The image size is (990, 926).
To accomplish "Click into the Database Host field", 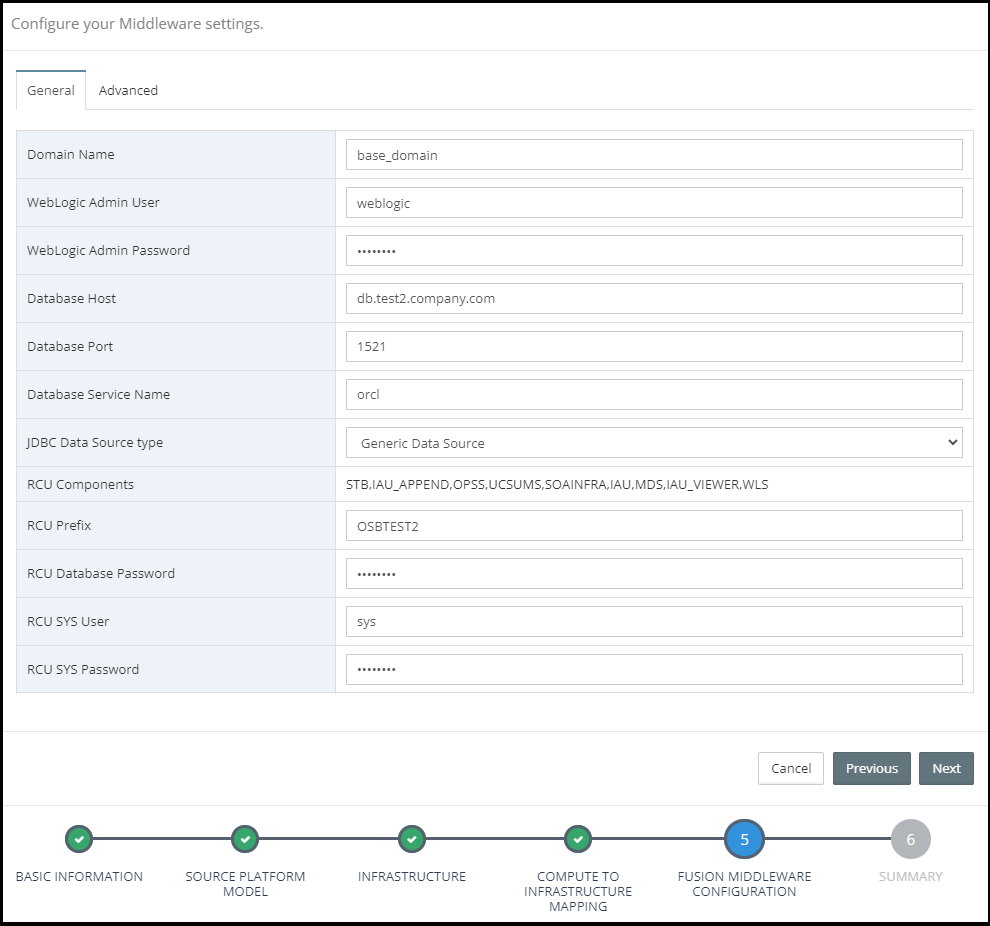I will (654, 299).
